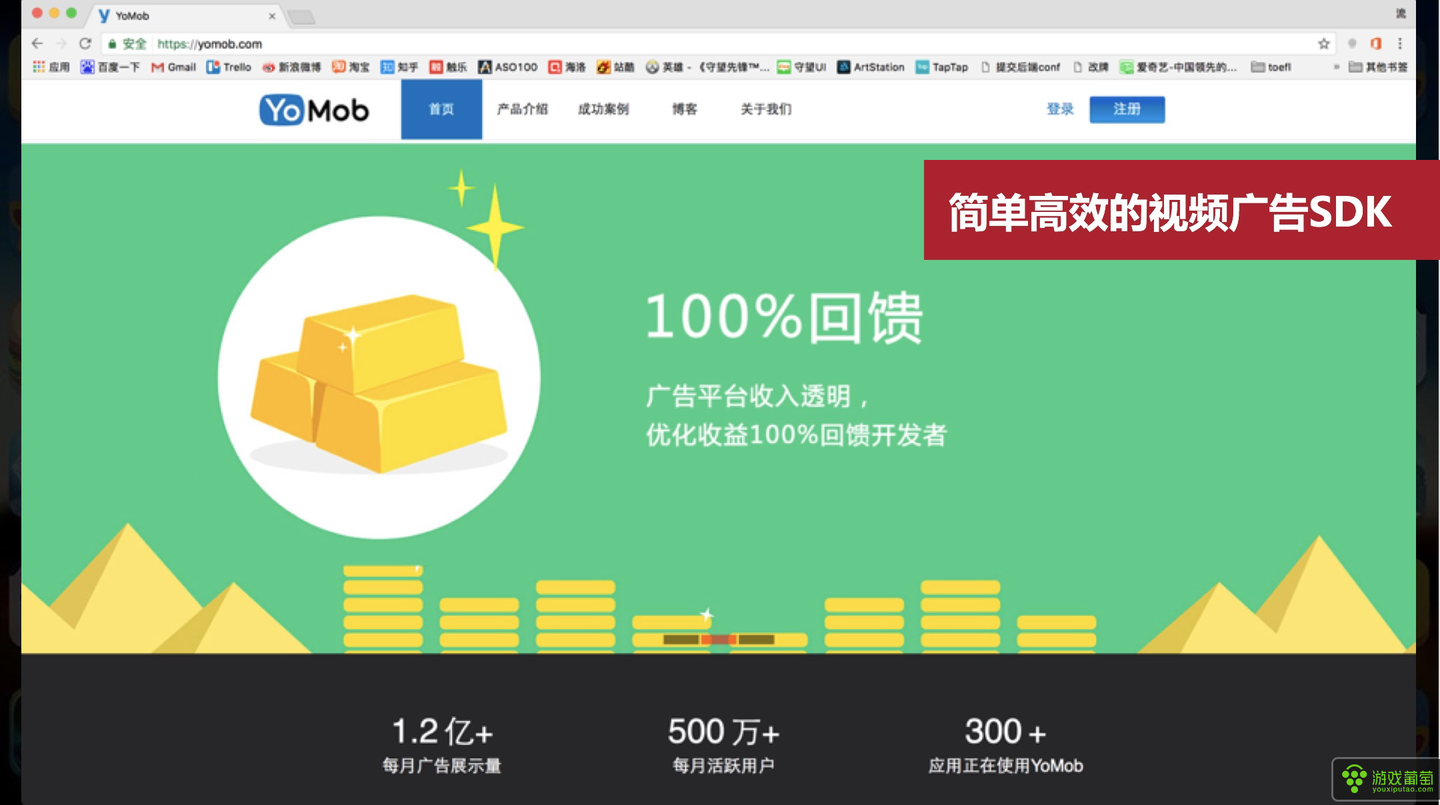Open the 站酷 bookmark
The image size is (1440, 805).
(616, 67)
